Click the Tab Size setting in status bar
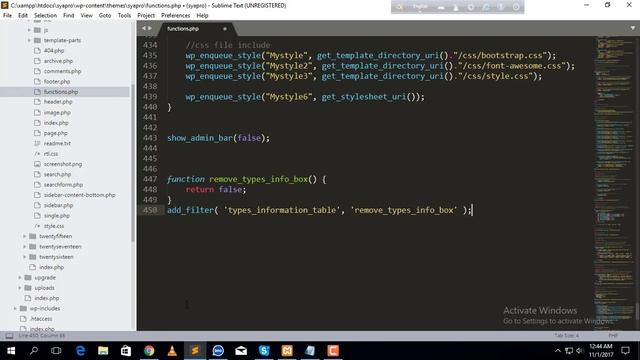The width and height of the screenshot is (640, 360). point(567,336)
